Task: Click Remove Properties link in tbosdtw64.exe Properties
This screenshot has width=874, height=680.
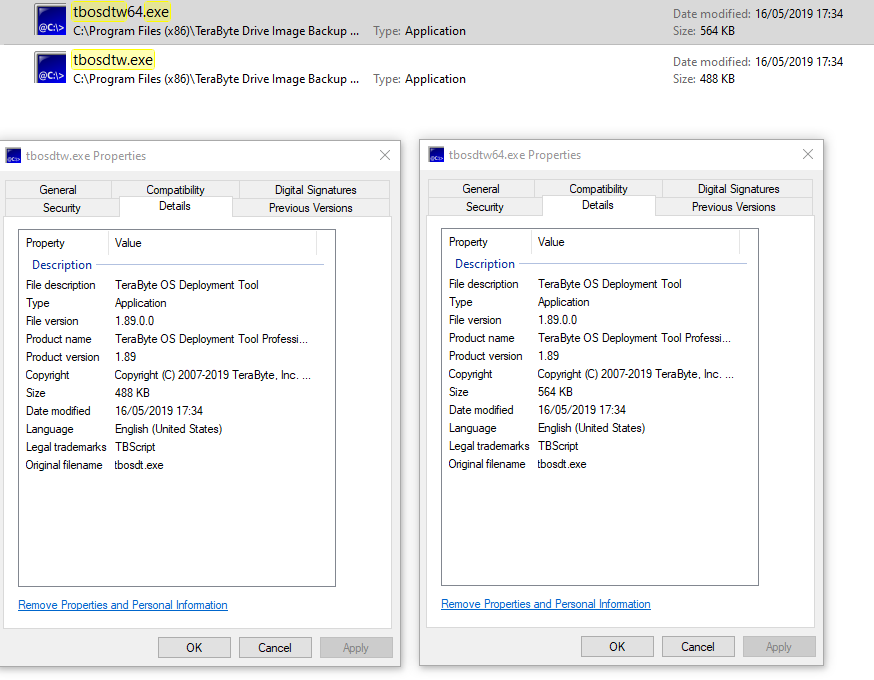Action: tap(546, 604)
